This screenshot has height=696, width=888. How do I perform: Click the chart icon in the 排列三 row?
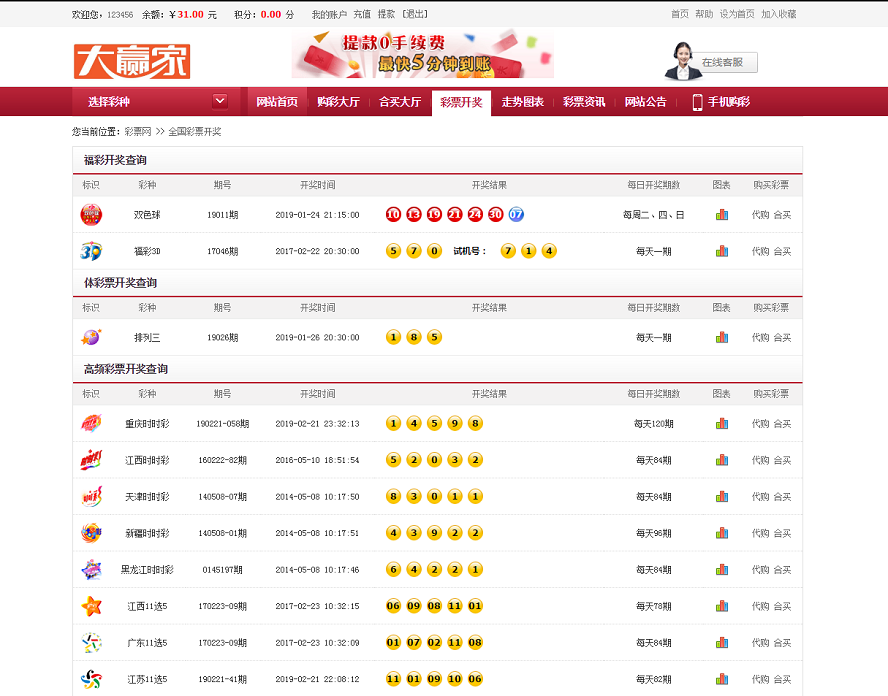[x=722, y=338]
